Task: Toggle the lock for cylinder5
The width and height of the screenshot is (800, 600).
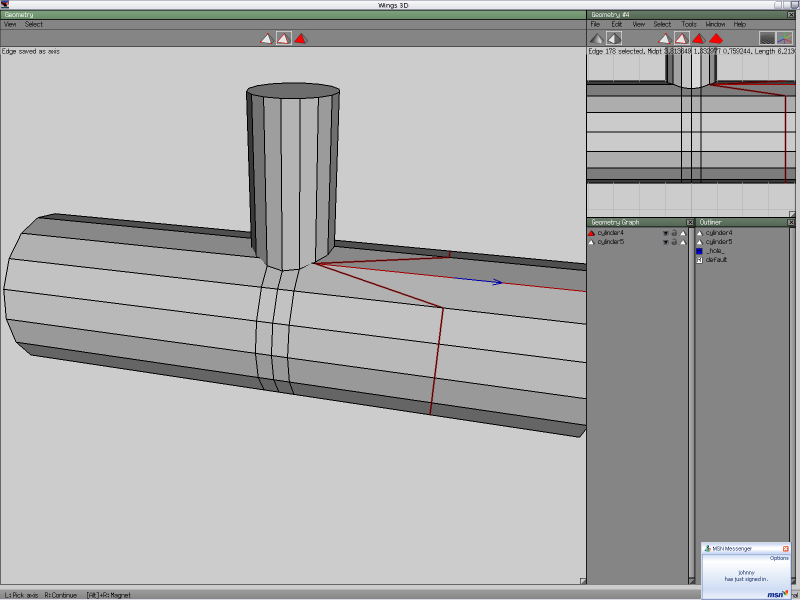Action: click(x=674, y=242)
